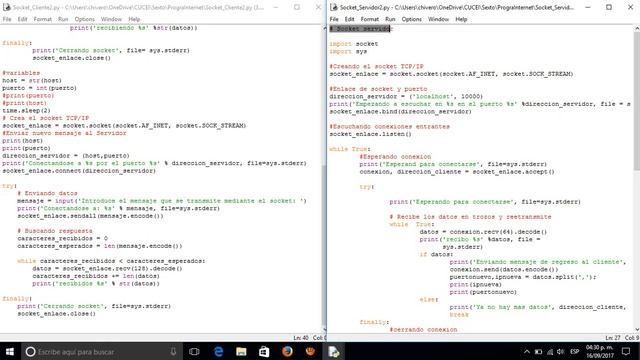
Task: Click Python file icon in Socket_Cliente2 title bar
Action: point(6,7)
